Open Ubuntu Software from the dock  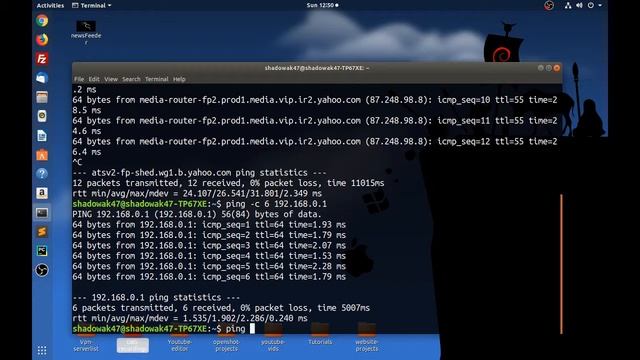coord(42,155)
